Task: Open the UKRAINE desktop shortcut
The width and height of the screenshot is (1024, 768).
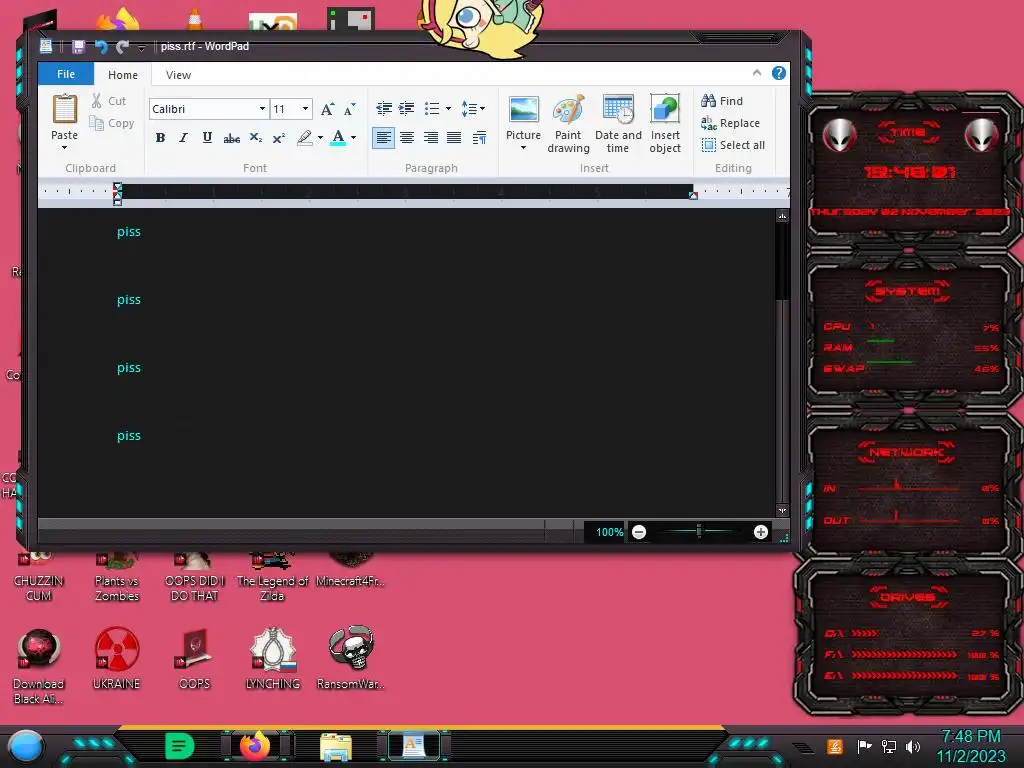Action: [116, 658]
